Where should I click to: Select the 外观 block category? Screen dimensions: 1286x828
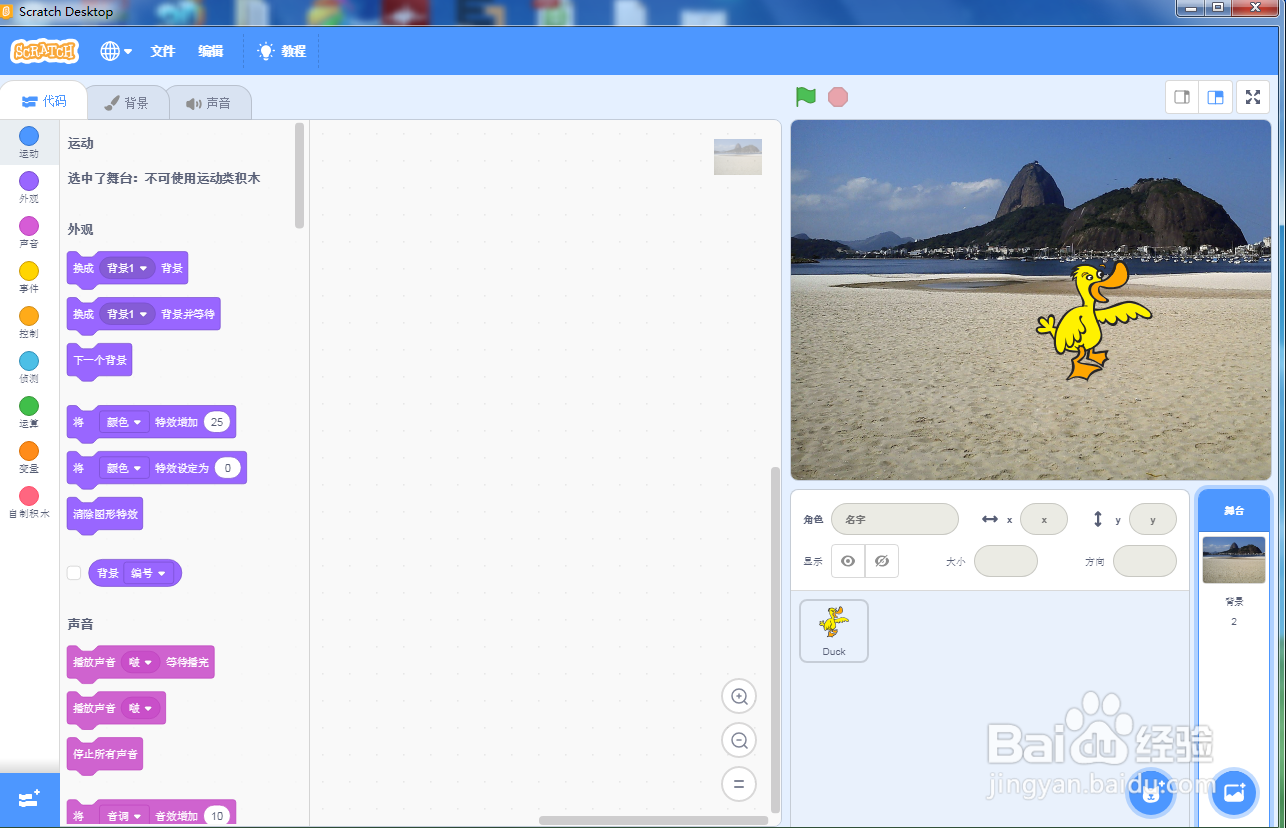coord(29,188)
